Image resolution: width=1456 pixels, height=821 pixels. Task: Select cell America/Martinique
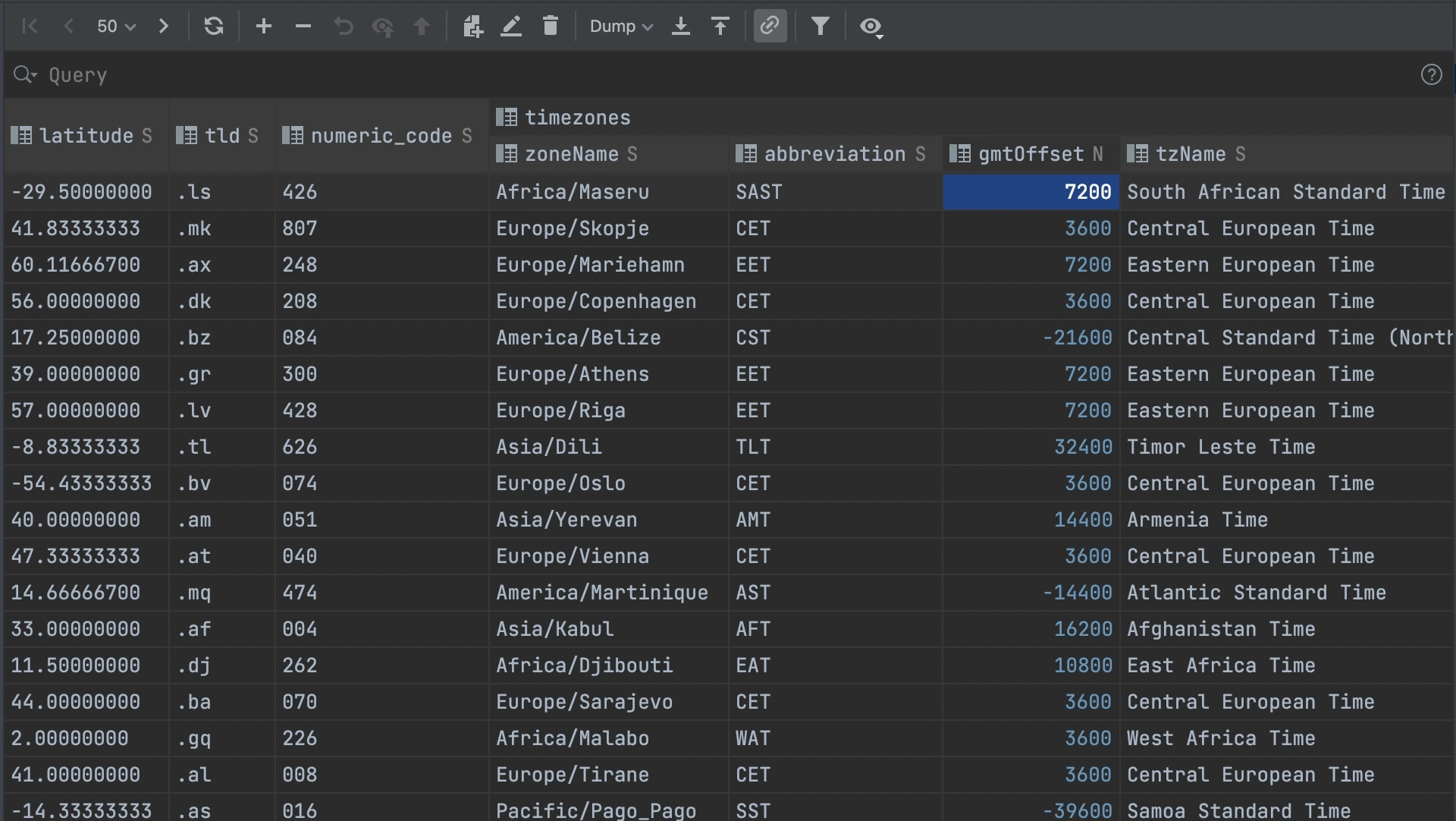tap(609, 593)
